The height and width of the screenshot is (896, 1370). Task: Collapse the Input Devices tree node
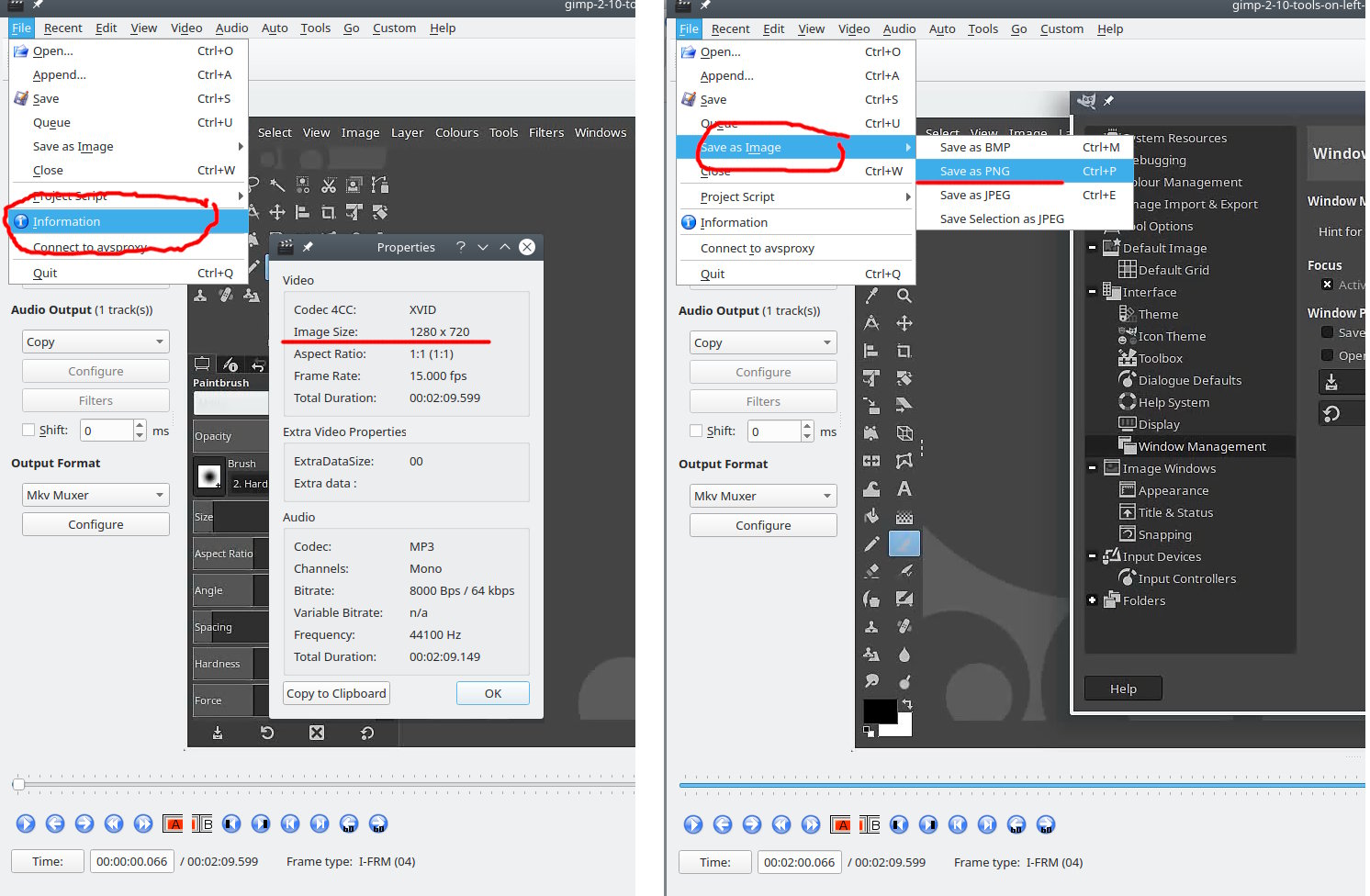click(x=1092, y=556)
